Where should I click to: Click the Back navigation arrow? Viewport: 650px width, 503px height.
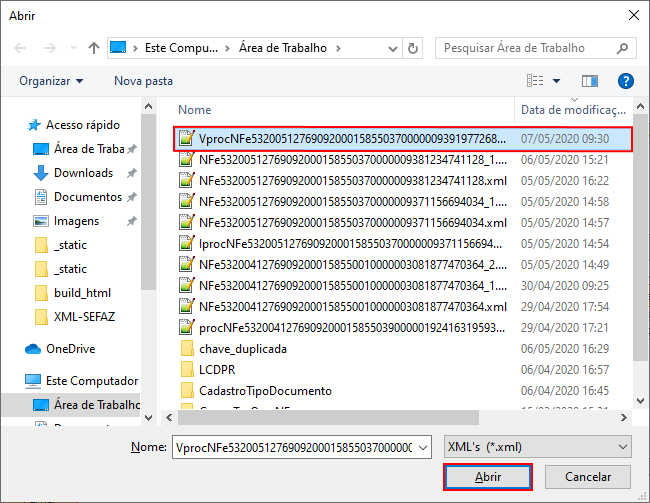(20, 48)
